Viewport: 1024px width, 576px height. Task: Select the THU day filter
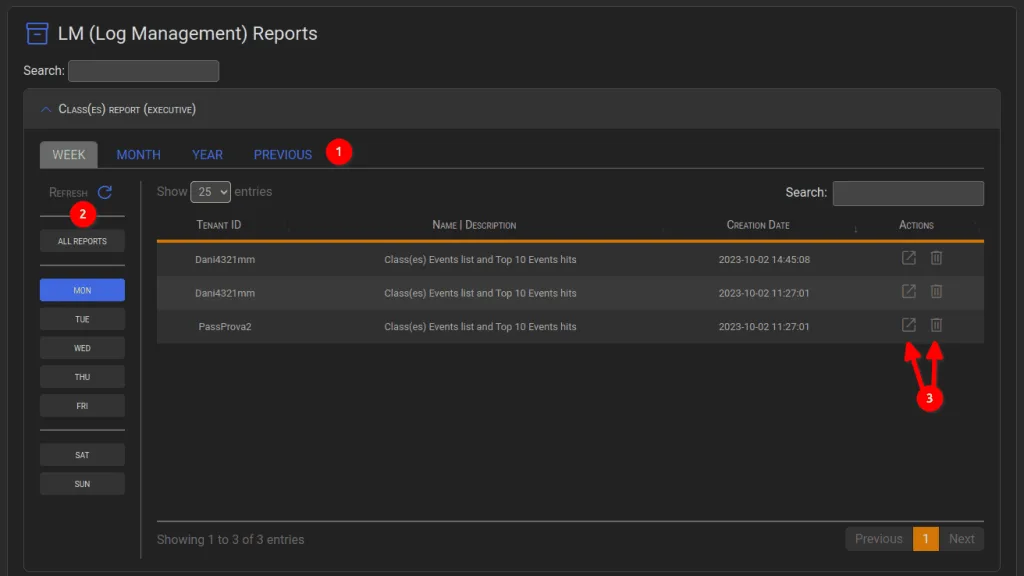tap(82, 377)
